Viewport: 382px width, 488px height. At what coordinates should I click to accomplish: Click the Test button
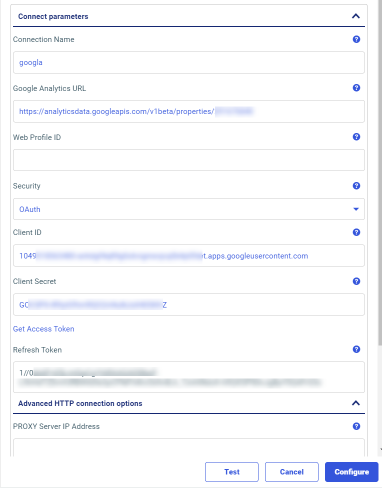[232, 472]
